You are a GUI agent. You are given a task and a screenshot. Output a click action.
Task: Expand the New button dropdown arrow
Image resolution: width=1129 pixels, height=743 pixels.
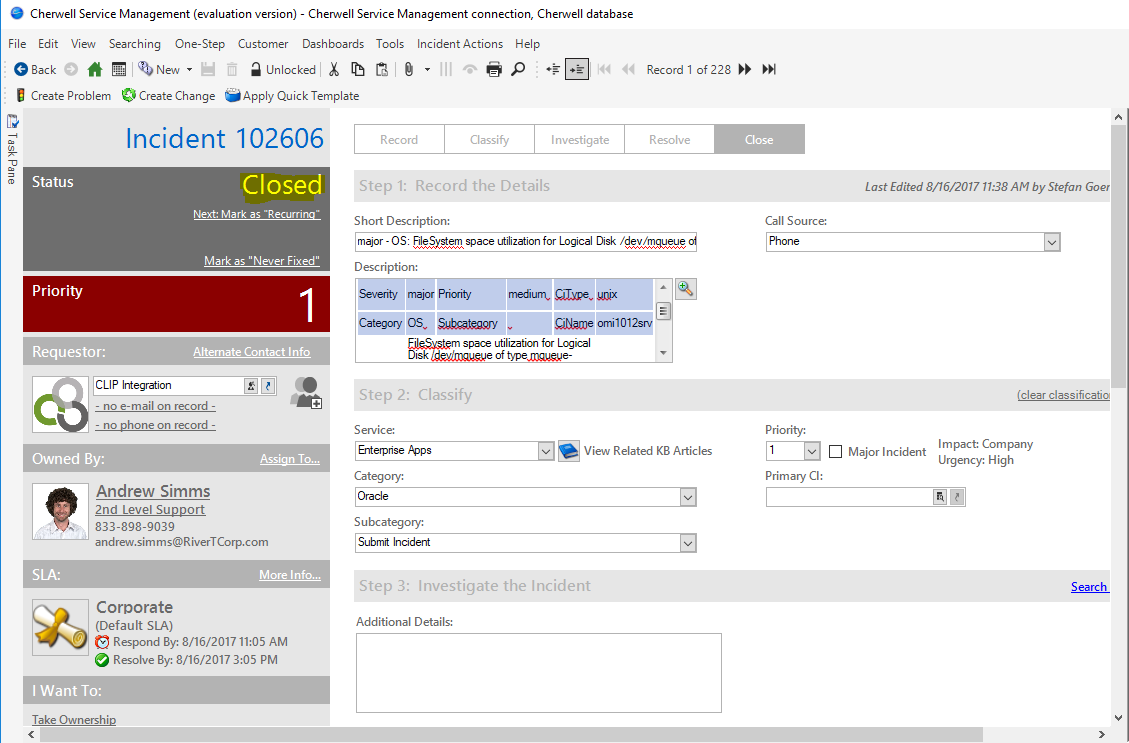(x=189, y=70)
